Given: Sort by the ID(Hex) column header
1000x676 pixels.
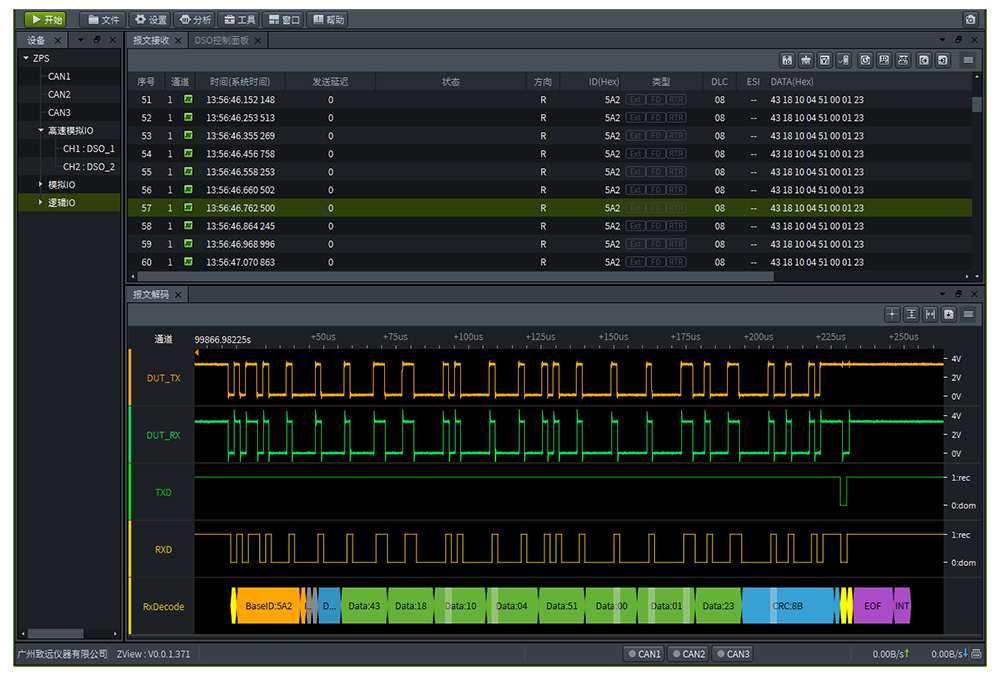Looking at the screenshot, I should (x=603, y=82).
